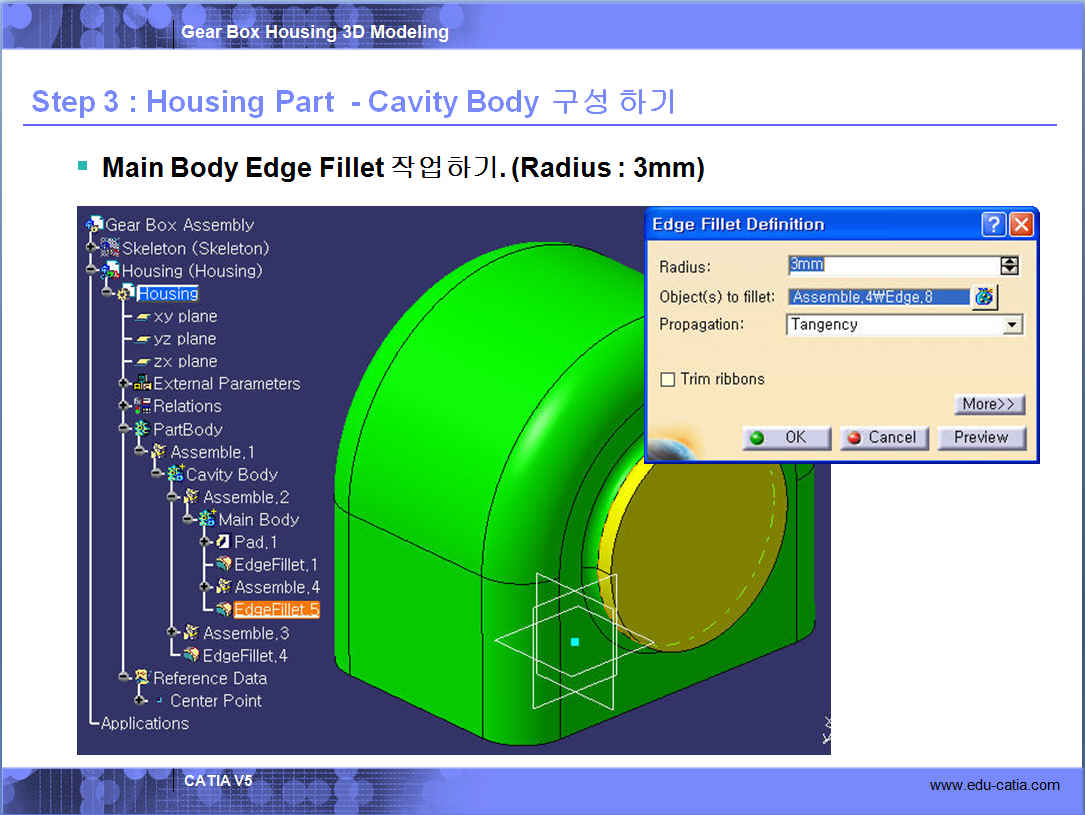Click the Preview button
The width and height of the screenshot is (1085, 815).
point(980,437)
